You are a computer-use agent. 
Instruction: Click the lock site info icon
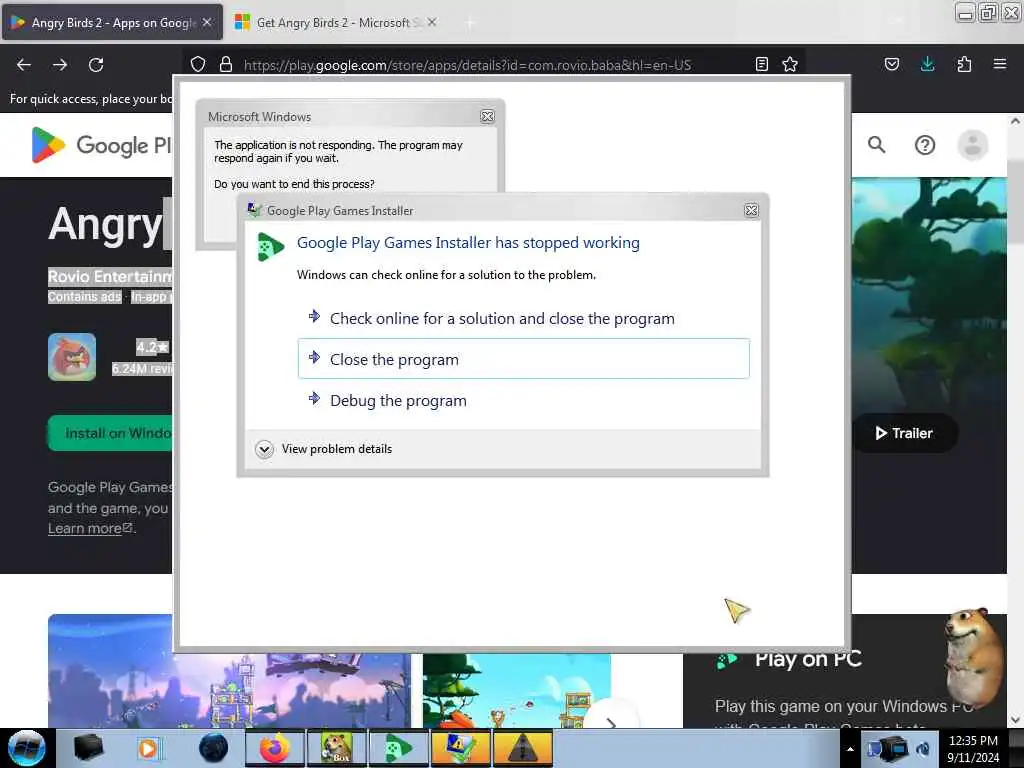(x=226, y=64)
